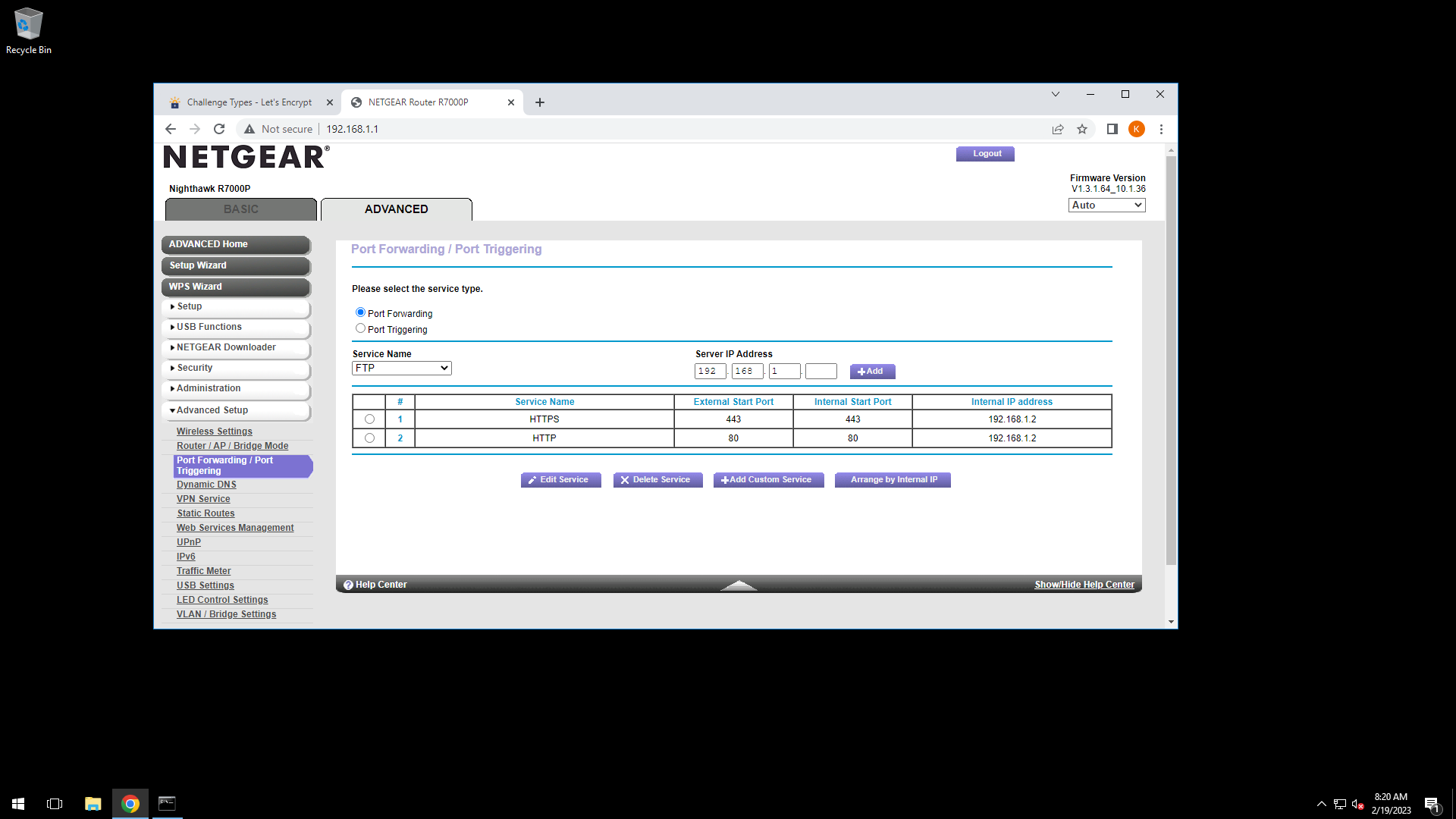This screenshot has width=1456, height=819.
Task: Click the Delete Service button
Action: (657, 480)
